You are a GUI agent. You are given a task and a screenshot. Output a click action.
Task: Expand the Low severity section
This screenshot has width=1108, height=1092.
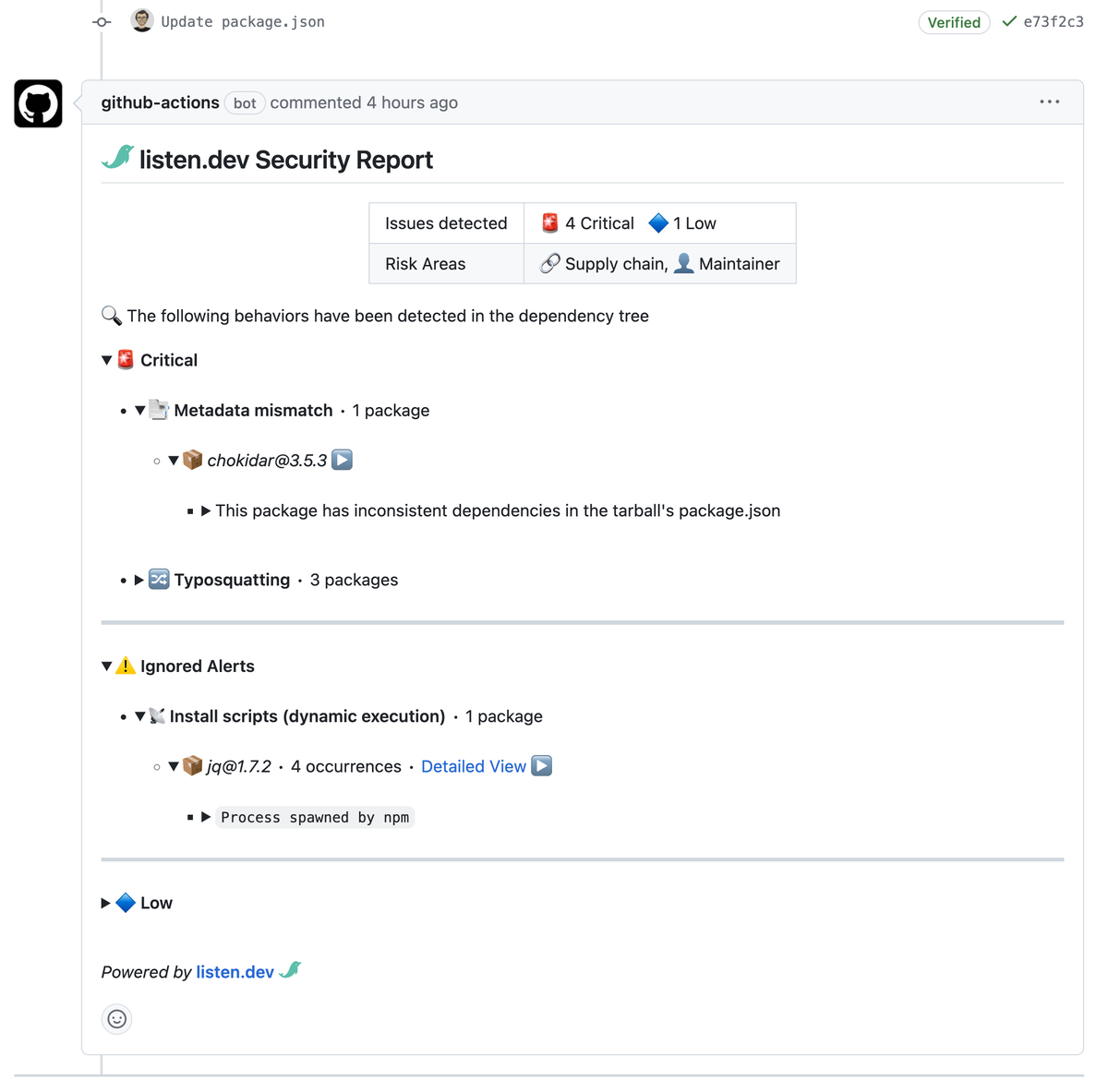click(x=106, y=903)
